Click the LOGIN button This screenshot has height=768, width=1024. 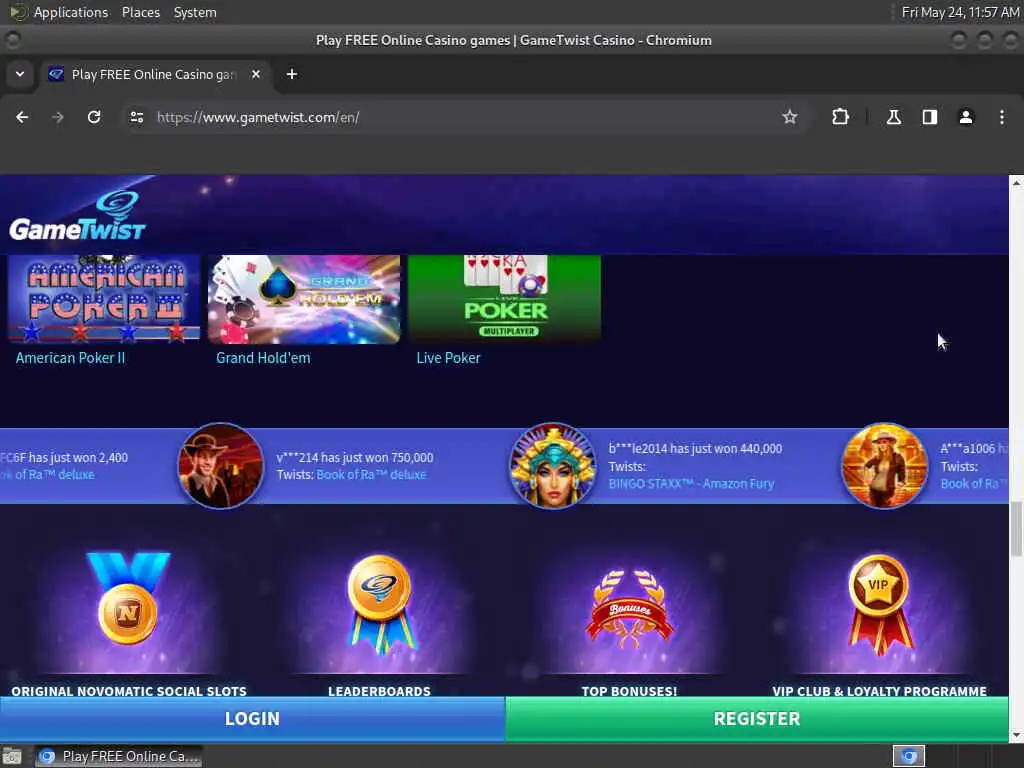coord(252,719)
